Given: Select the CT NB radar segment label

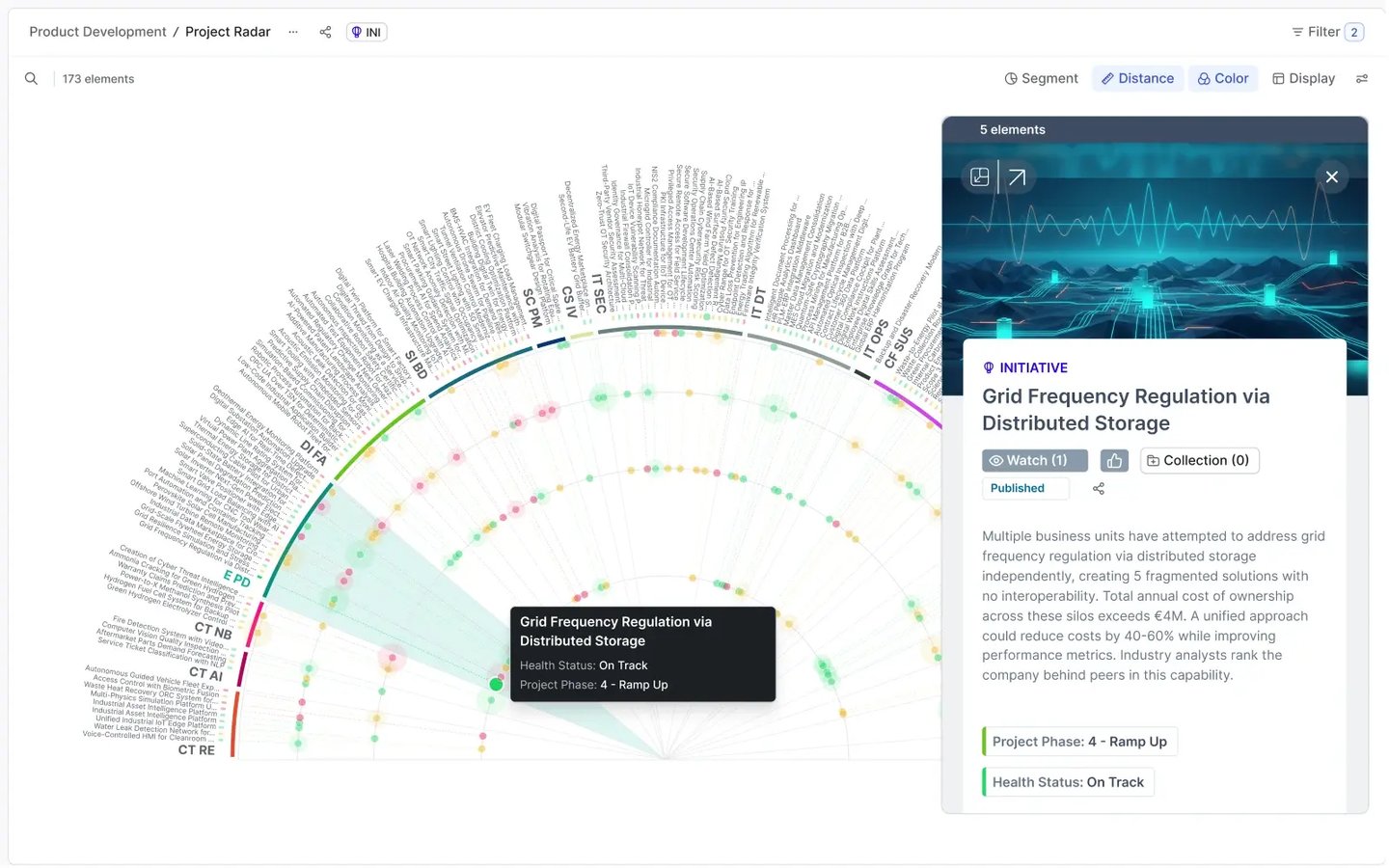Looking at the screenshot, I should (x=213, y=631).
